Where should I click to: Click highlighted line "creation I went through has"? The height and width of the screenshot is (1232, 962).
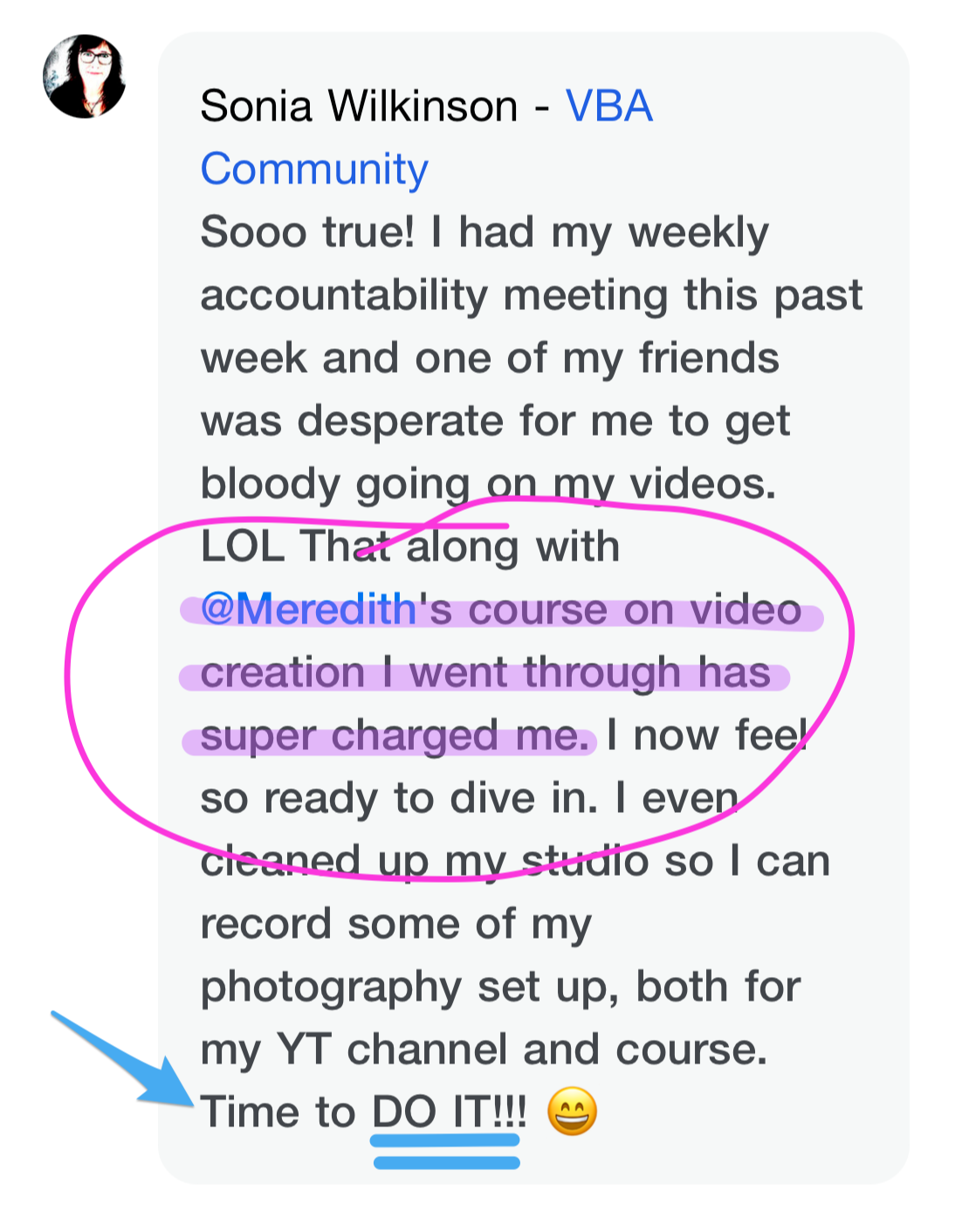coord(485,673)
